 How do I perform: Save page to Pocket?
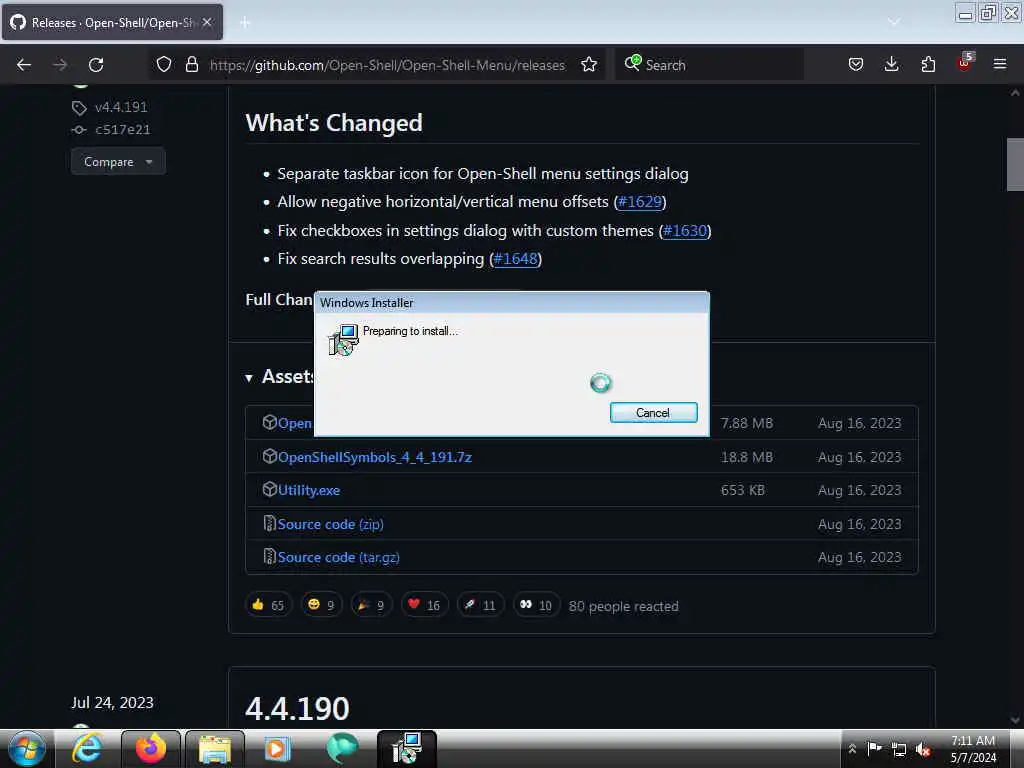[x=856, y=64]
